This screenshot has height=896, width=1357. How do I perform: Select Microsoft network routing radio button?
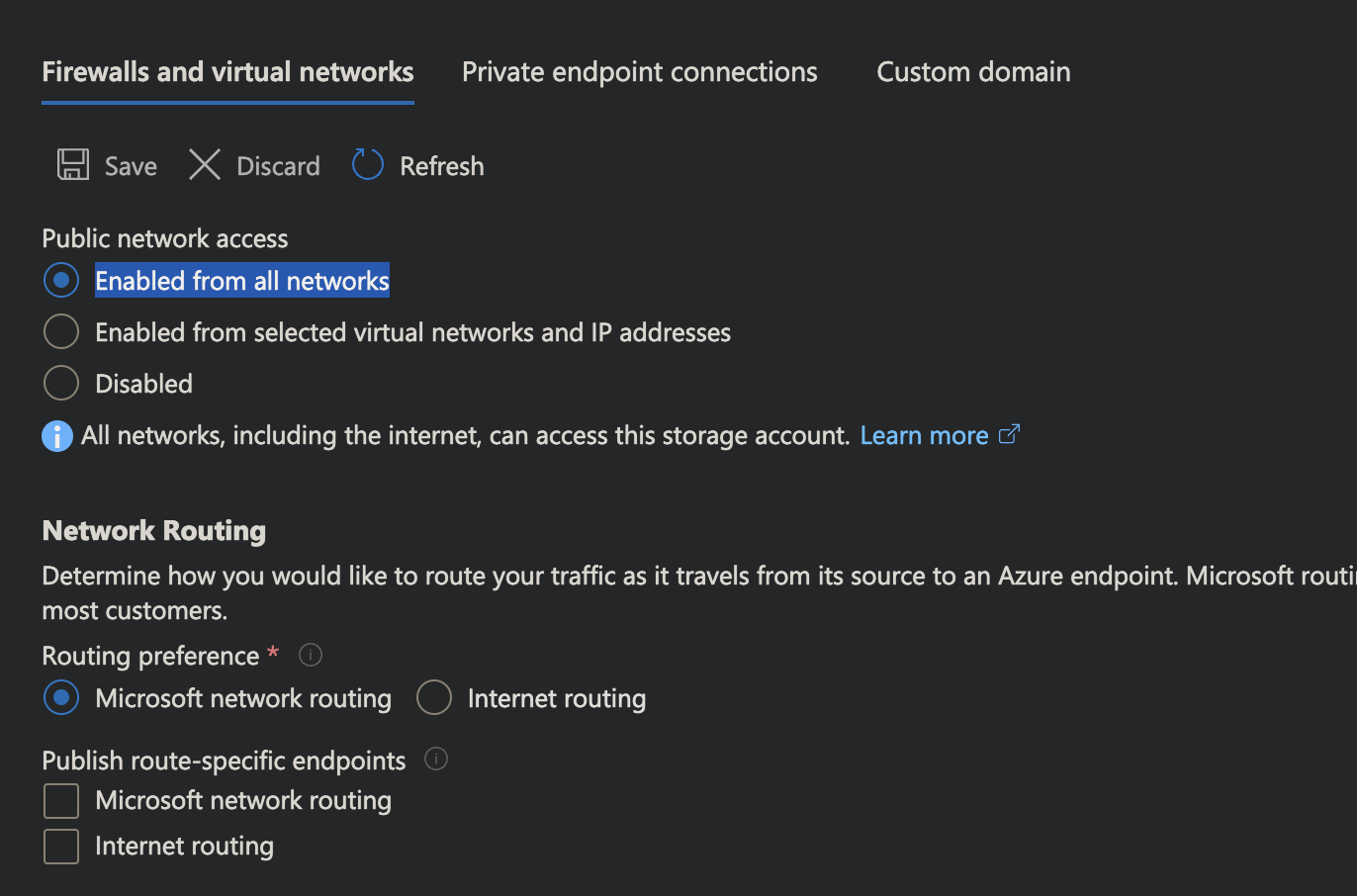tap(61, 698)
